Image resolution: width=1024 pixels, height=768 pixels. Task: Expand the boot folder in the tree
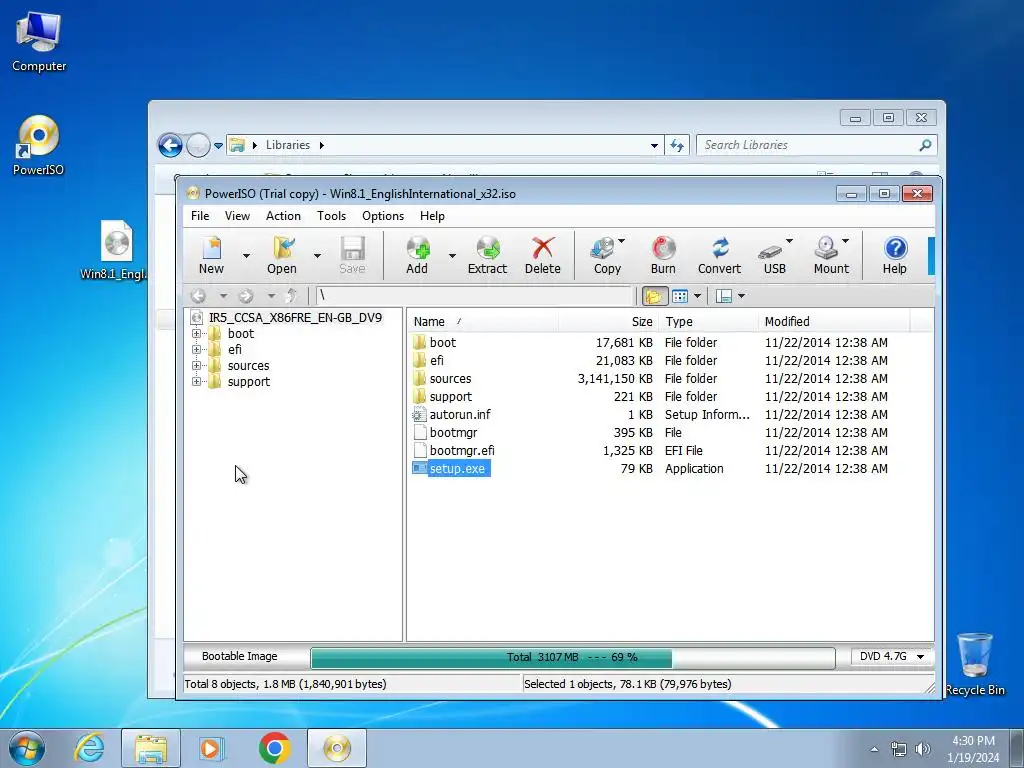click(196, 334)
